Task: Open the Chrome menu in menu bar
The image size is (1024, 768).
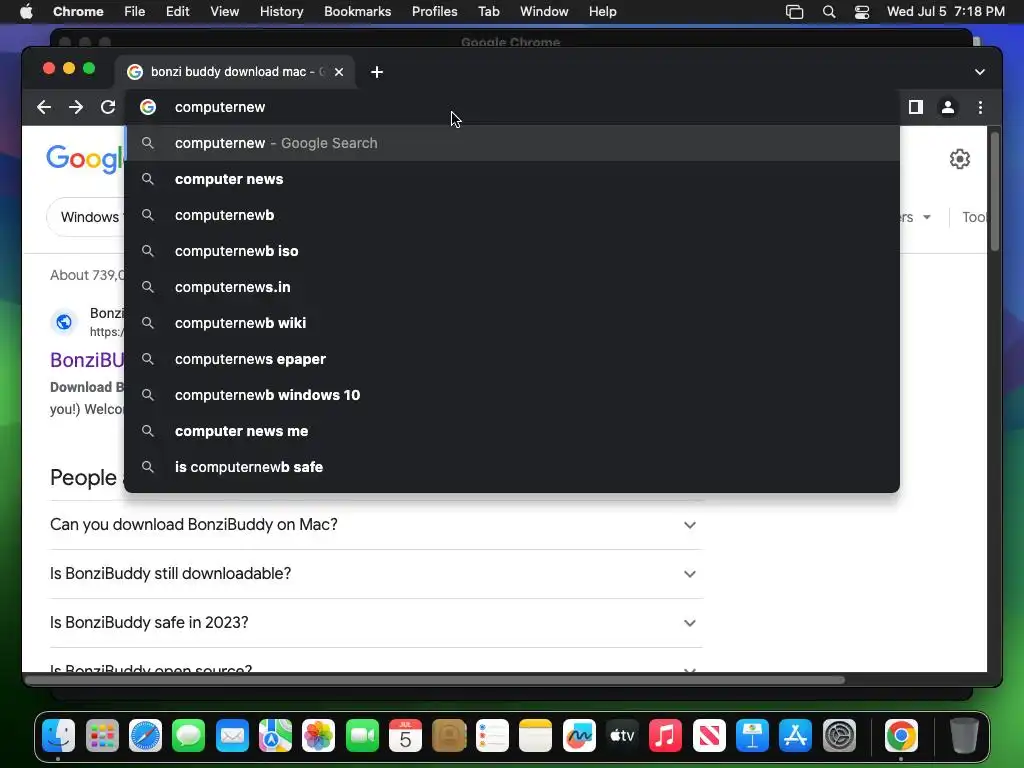Action: [78, 11]
